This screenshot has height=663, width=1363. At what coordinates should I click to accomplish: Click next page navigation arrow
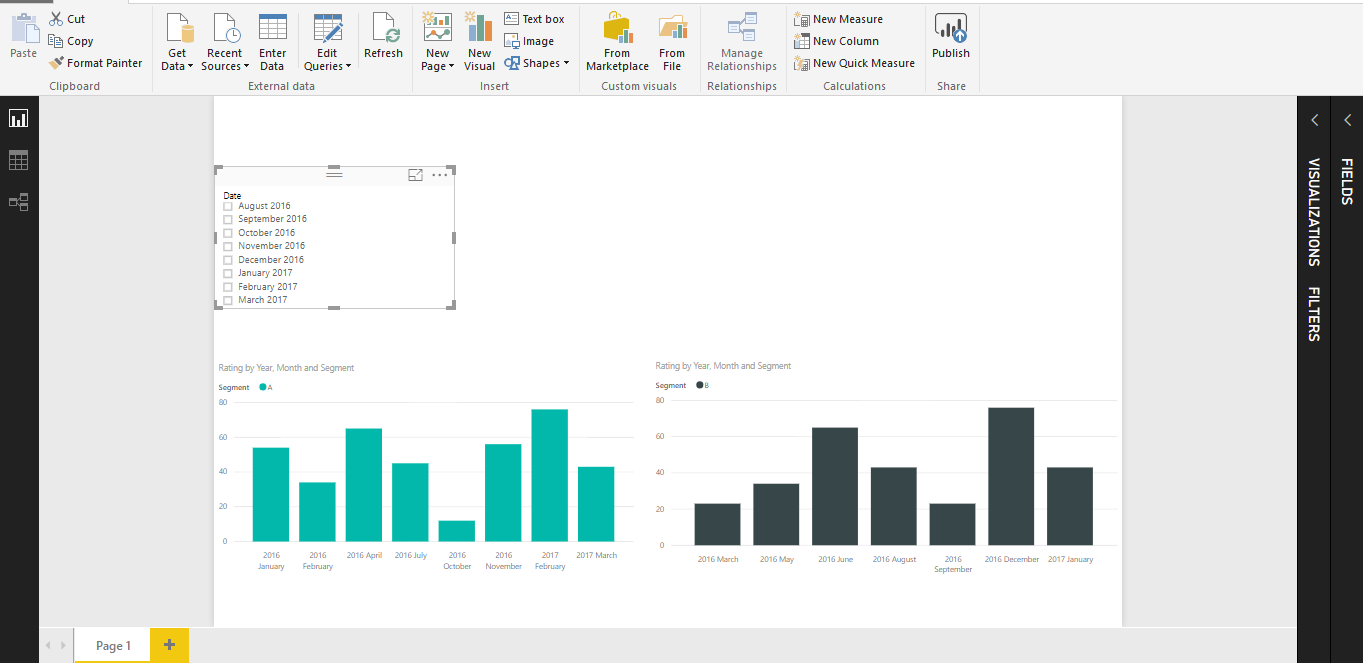tap(63, 646)
